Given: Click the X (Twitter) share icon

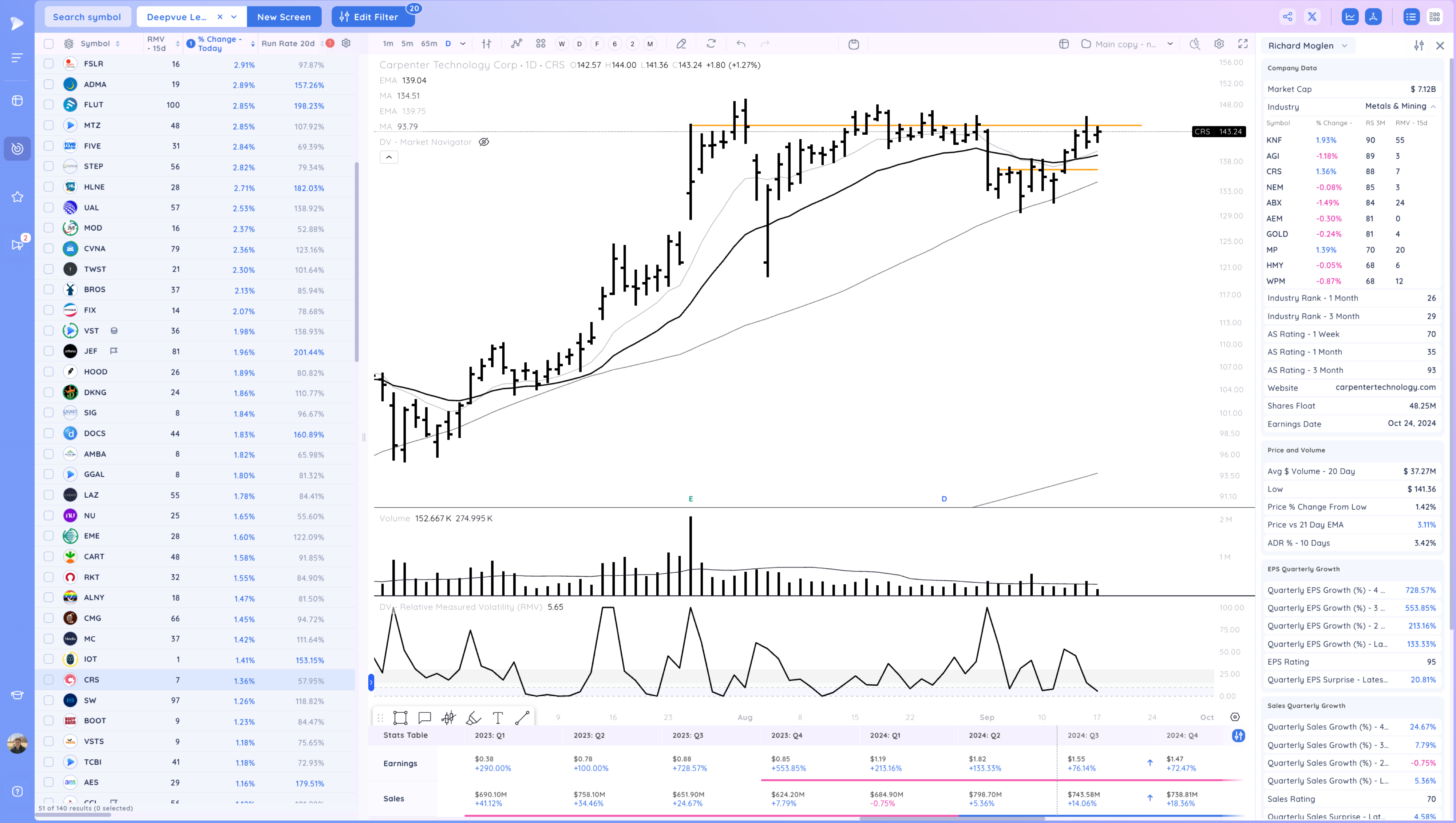Looking at the screenshot, I should click(1312, 17).
